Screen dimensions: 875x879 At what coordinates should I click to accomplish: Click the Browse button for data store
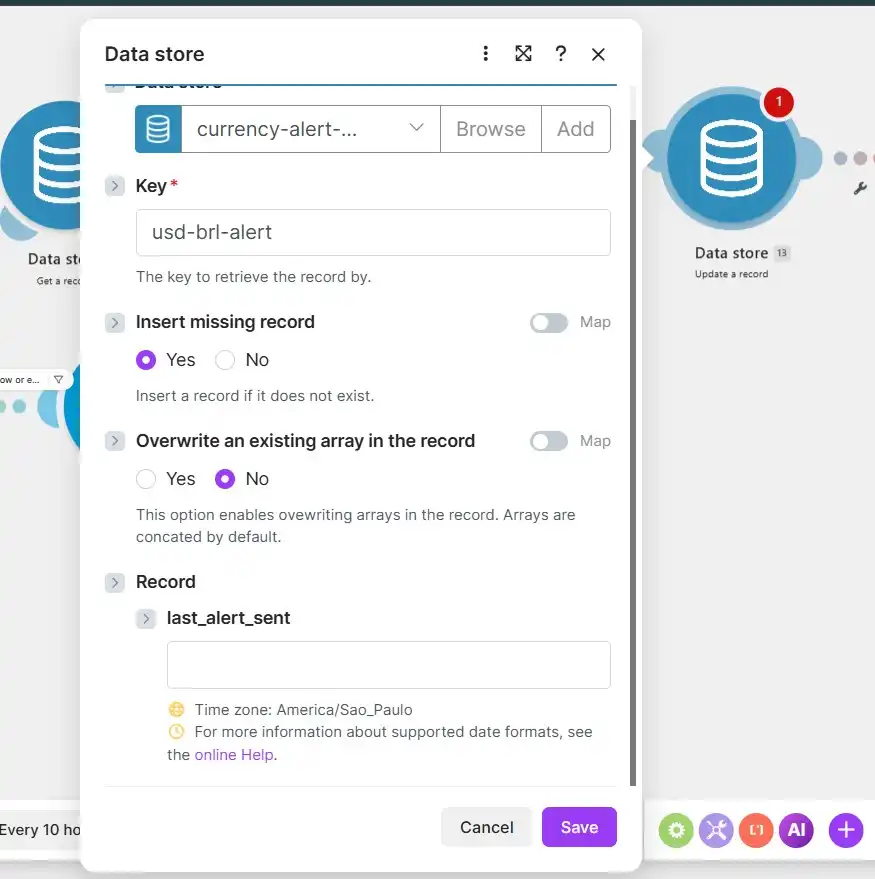tap(490, 129)
